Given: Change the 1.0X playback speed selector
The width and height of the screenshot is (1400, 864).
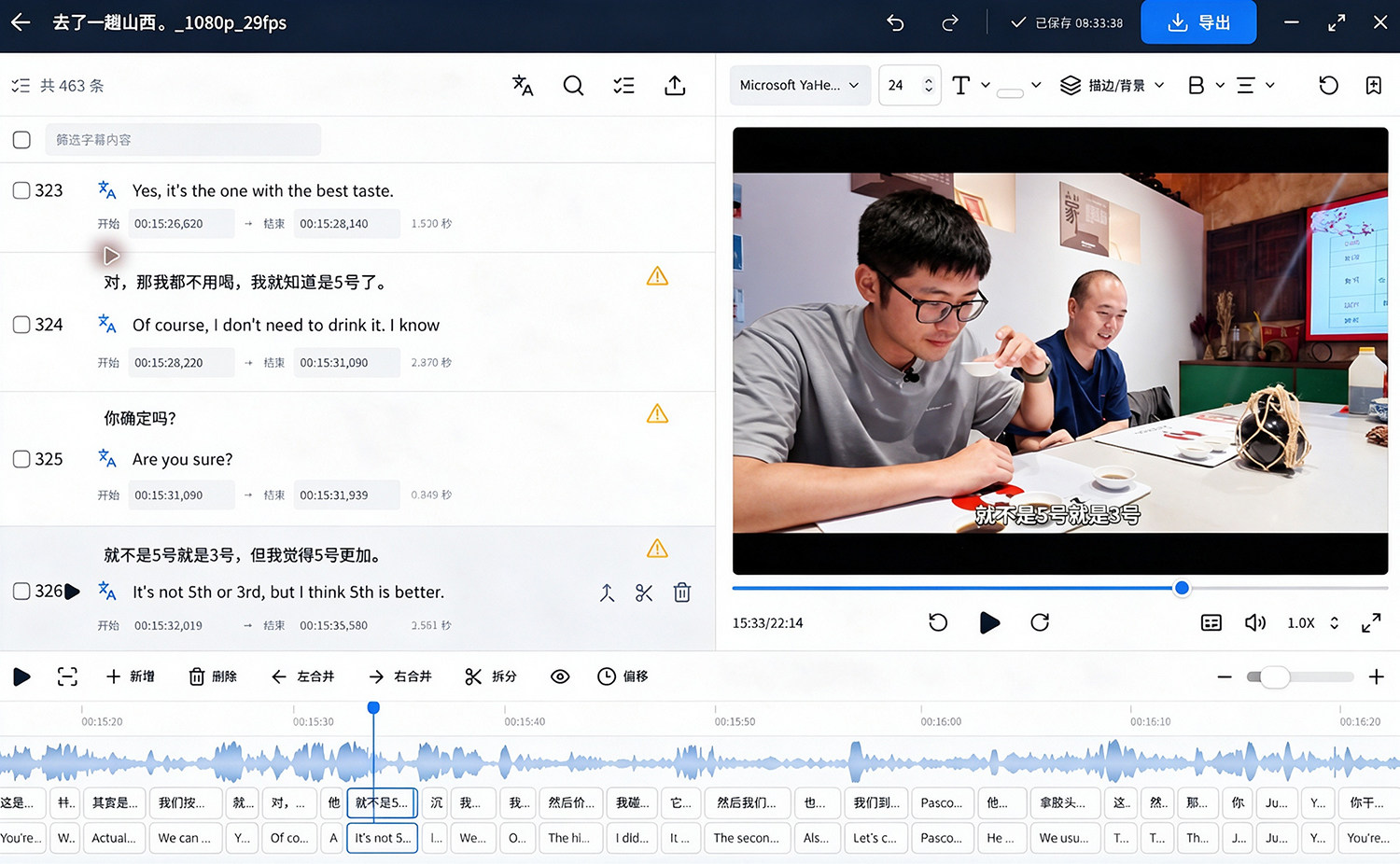Looking at the screenshot, I should tap(1314, 623).
